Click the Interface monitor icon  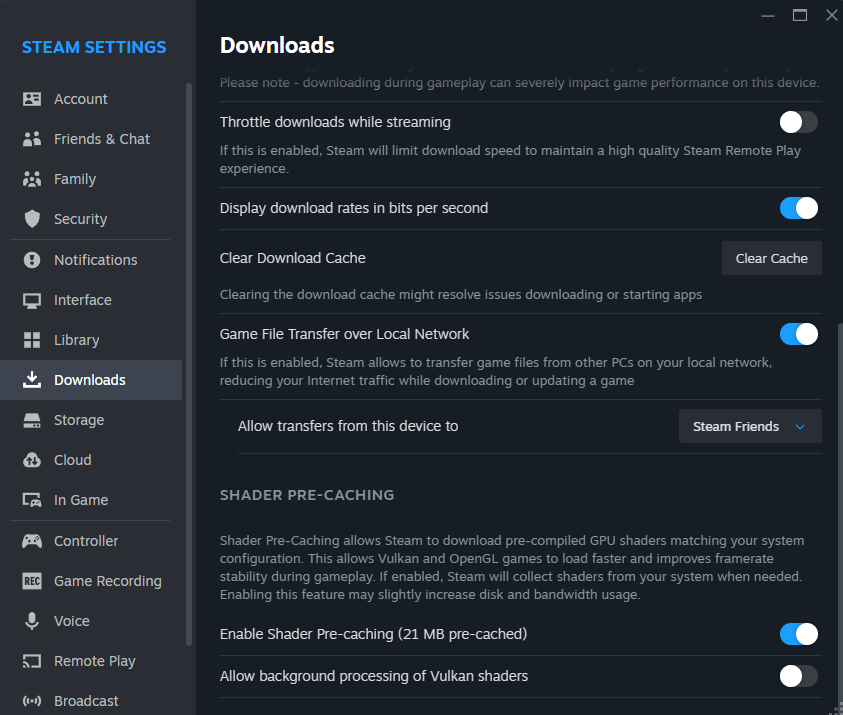point(32,300)
